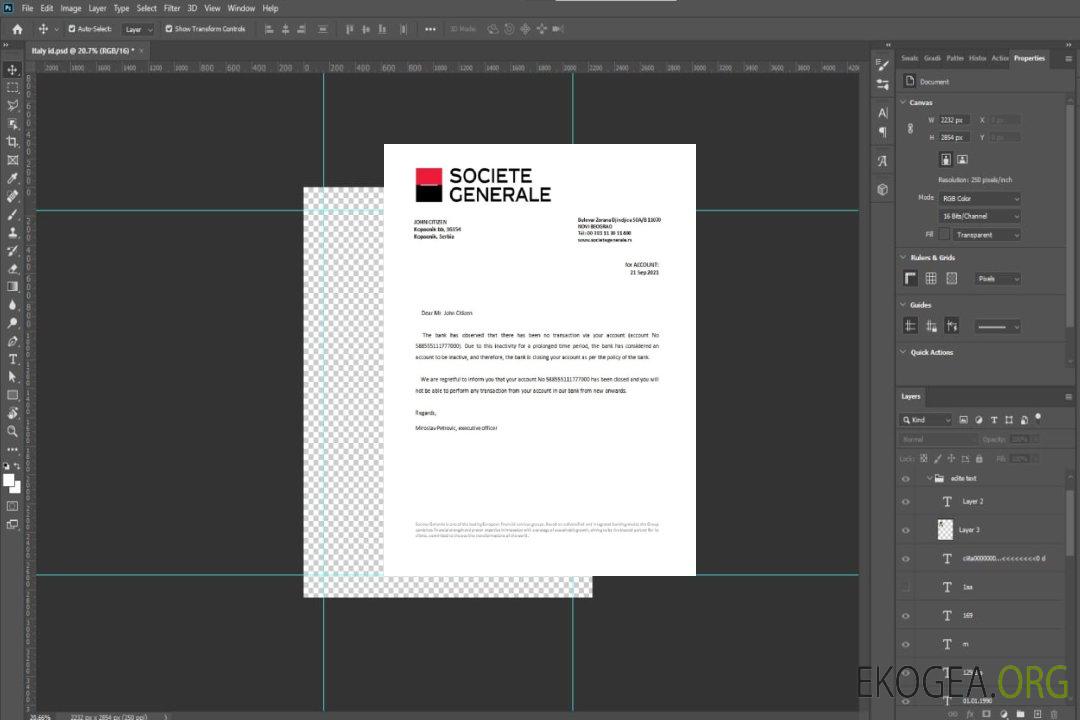Collapse the 'edite text' layer group
The width and height of the screenshot is (1080, 720).
tap(929, 478)
